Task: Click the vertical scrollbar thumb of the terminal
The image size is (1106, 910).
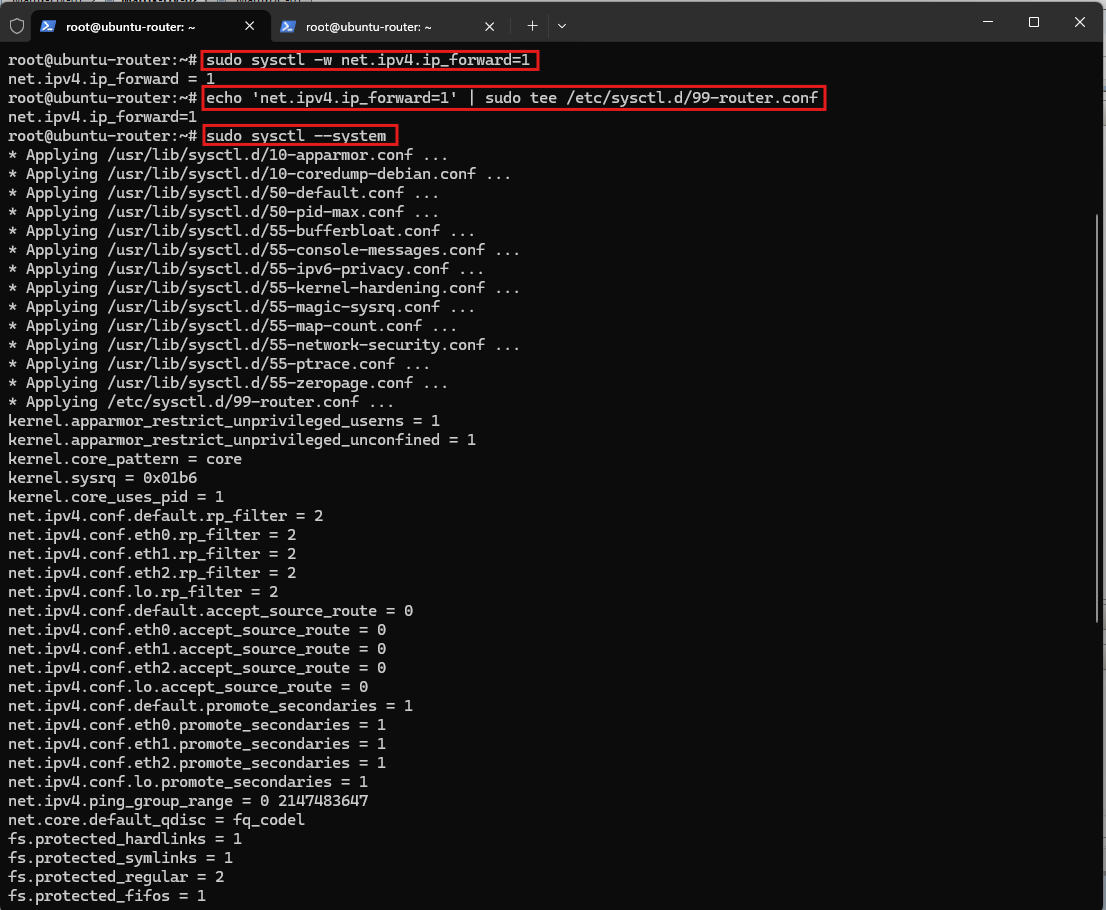Action: coord(1097,418)
